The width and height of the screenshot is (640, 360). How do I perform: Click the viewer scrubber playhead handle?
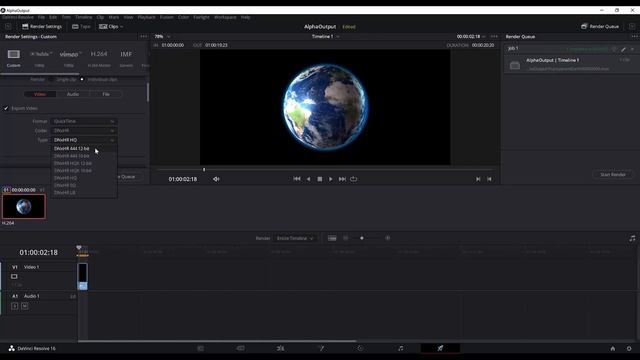204,169
